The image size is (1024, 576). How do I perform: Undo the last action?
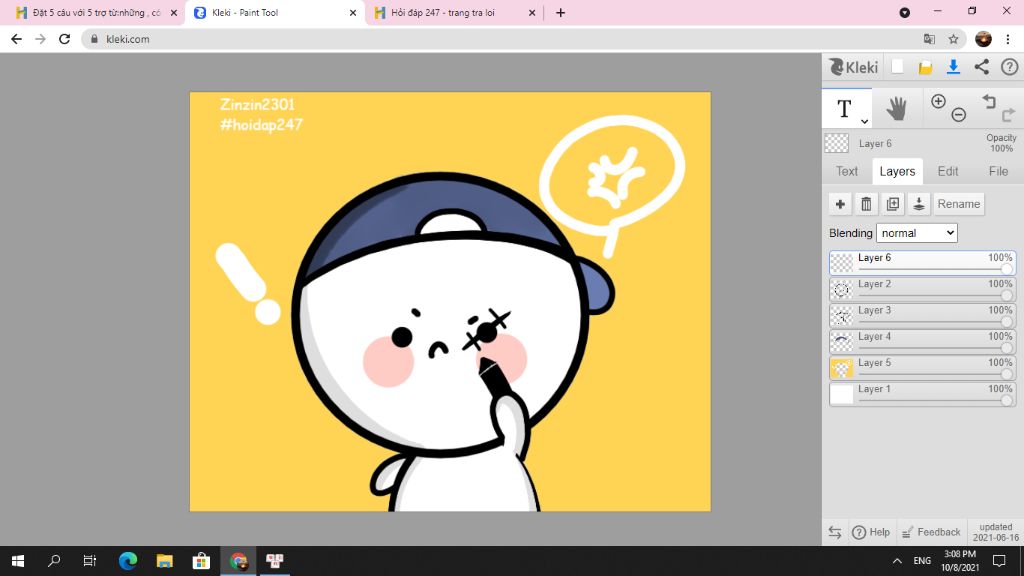click(989, 101)
